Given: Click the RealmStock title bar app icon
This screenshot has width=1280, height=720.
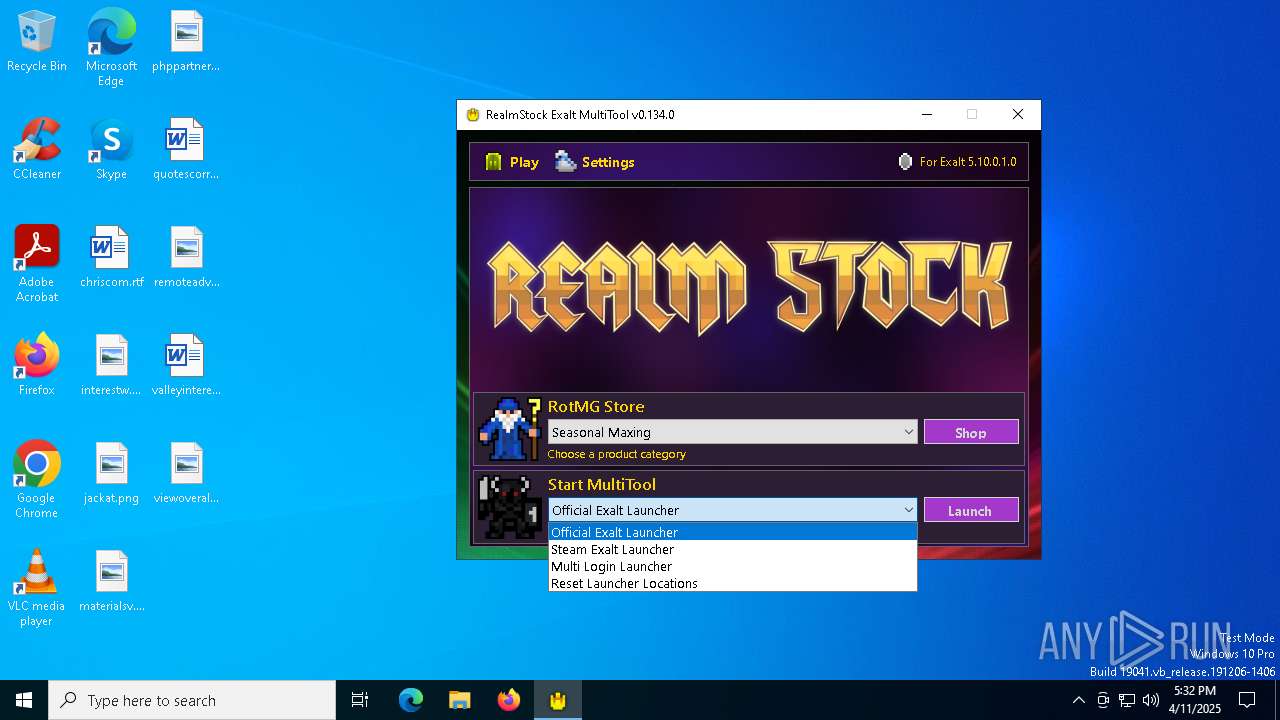Looking at the screenshot, I should (473, 114).
